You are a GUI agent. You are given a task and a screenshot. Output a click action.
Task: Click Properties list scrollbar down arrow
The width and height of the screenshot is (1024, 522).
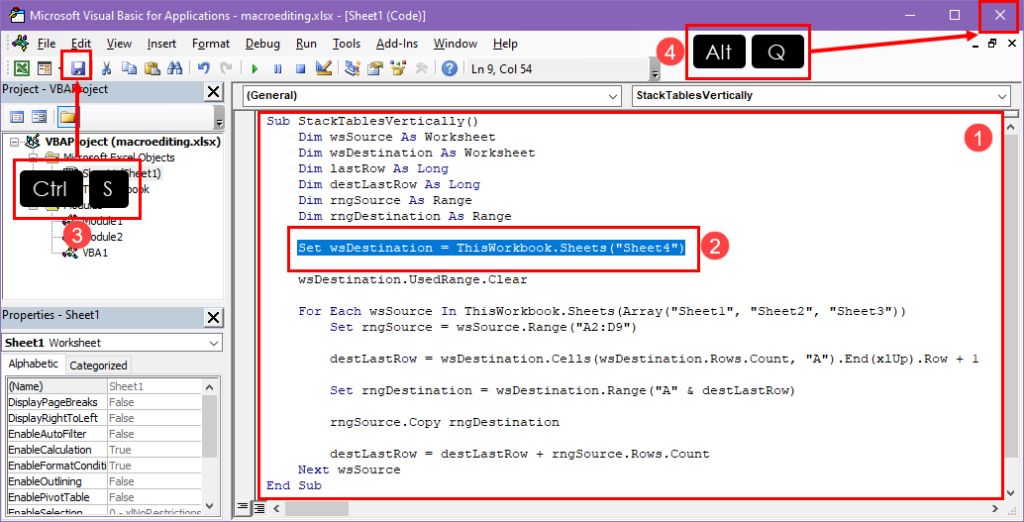[x=210, y=505]
